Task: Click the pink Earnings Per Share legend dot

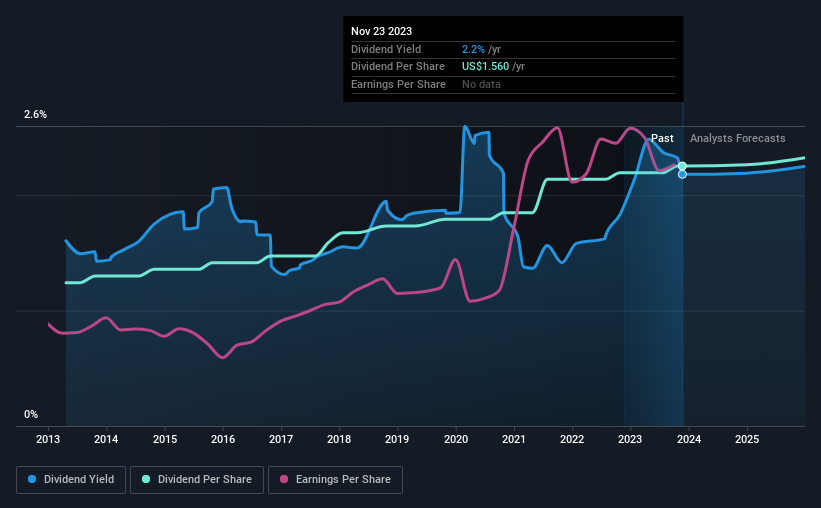Action: [x=284, y=479]
